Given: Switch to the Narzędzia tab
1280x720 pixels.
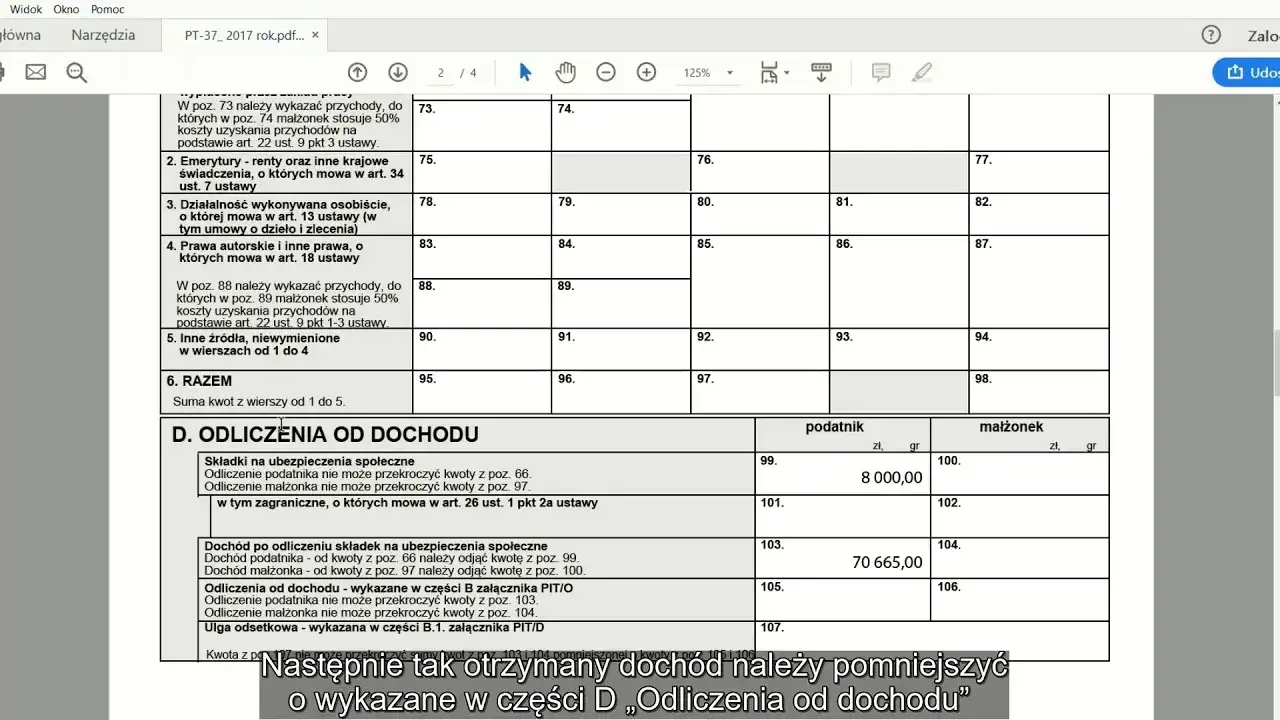Looking at the screenshot, I should [x=103, y=33].
